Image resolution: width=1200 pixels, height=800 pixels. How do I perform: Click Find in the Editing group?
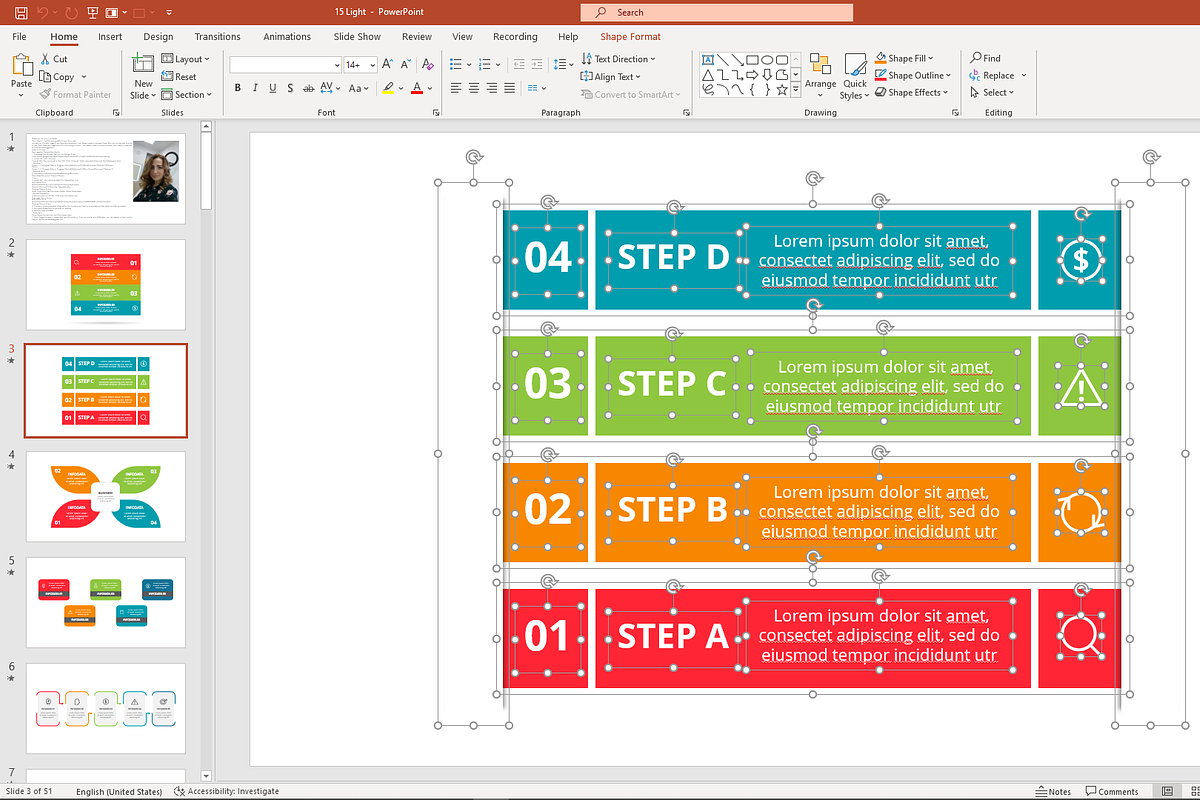[985, 58]
